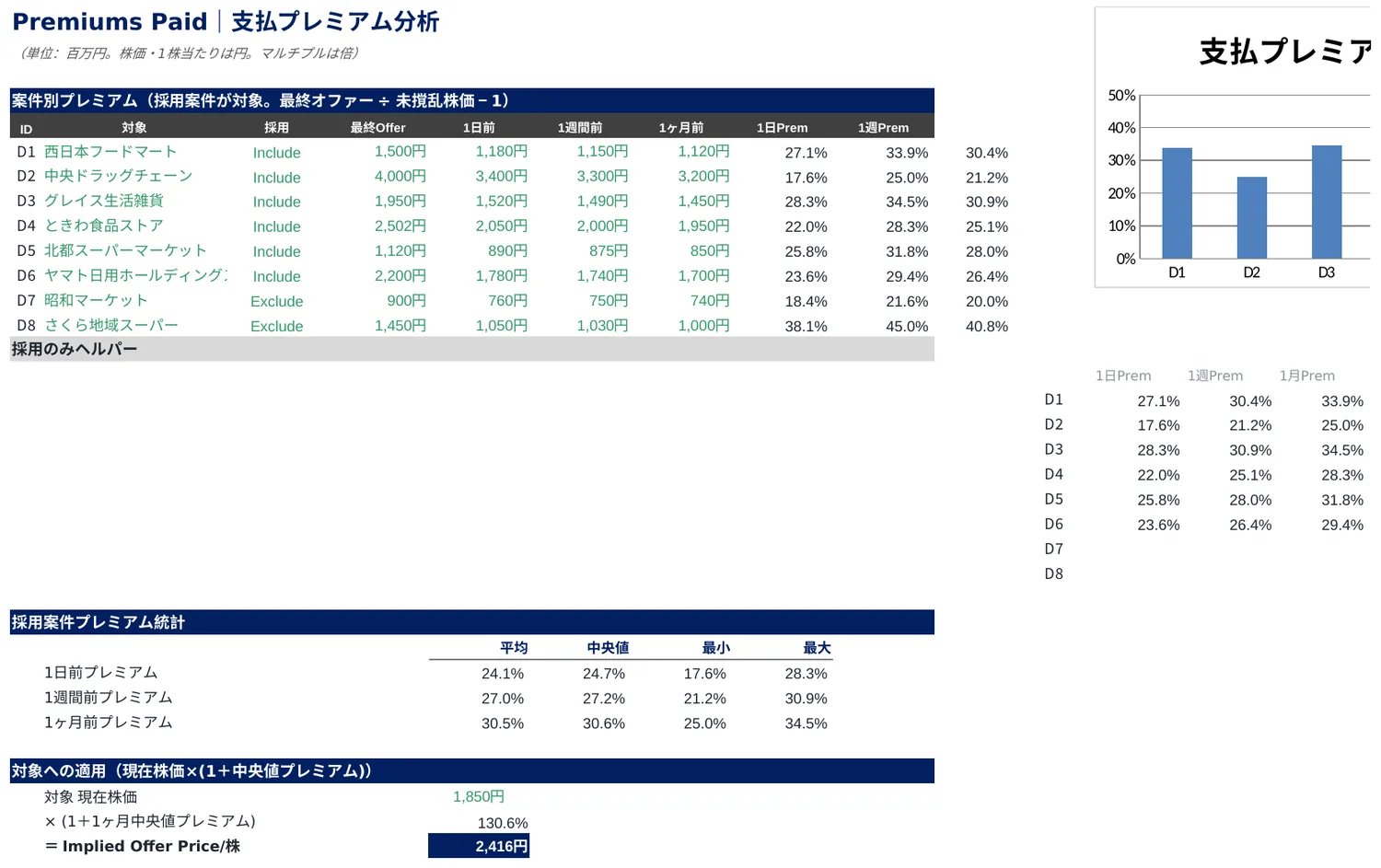The width and height of the screenshot is (1381, 868).
Task: Click the 130.6% multiplier cell
Action: (x=503, y=823)
